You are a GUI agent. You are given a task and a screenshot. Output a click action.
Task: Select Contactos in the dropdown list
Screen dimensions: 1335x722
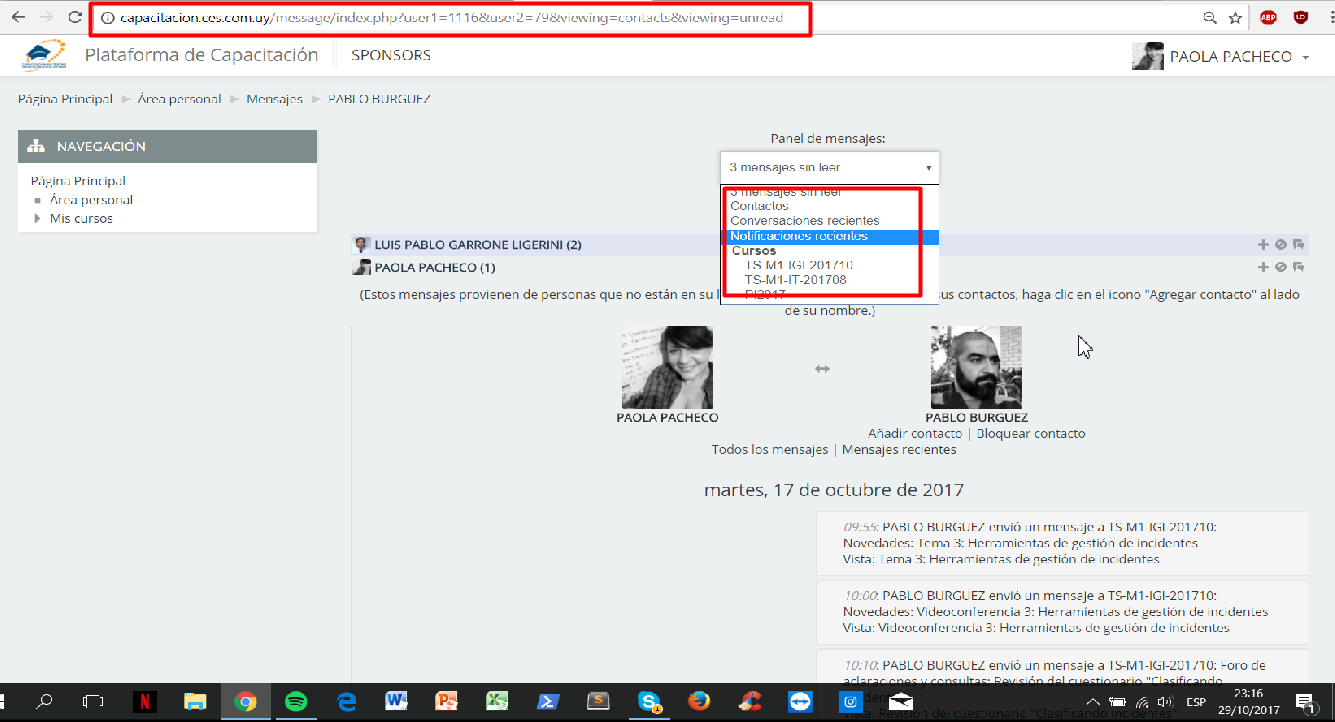[x=759, y=205]
